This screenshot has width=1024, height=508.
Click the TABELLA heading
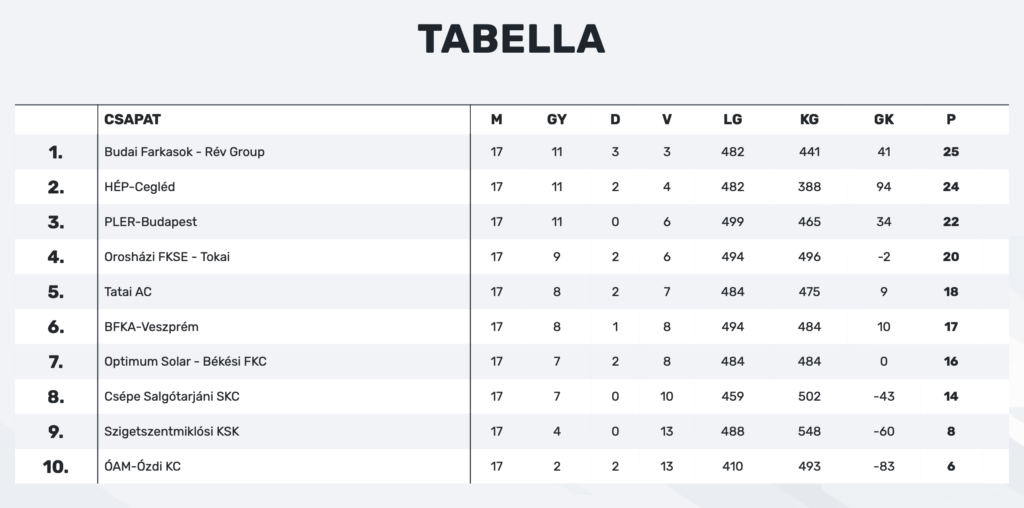point(511,39)
